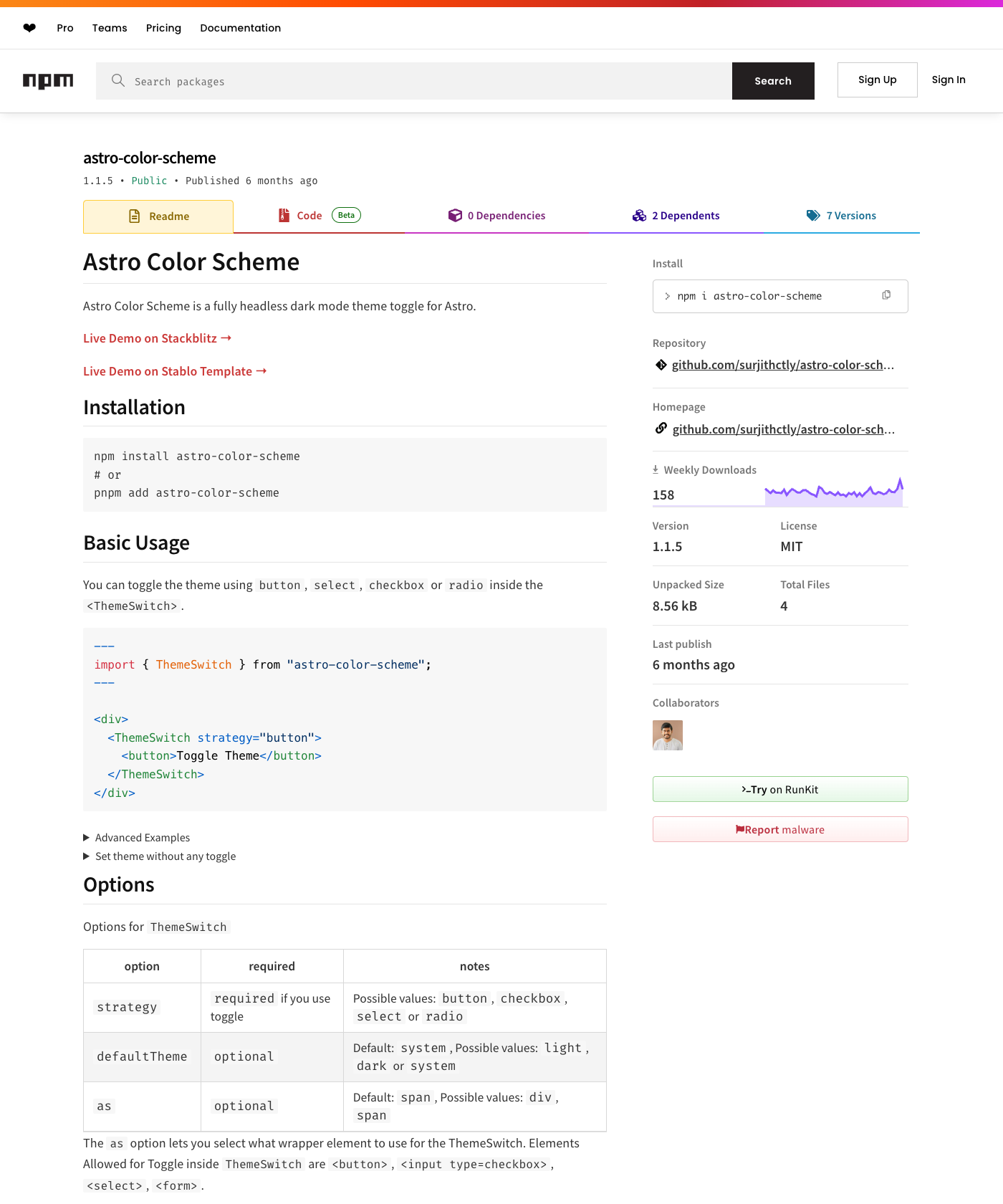Image resolution: width=1003 pixels, height=1204 pixels.
Task: Open the 7 Versions tab
Action: (x=841, y=215)
